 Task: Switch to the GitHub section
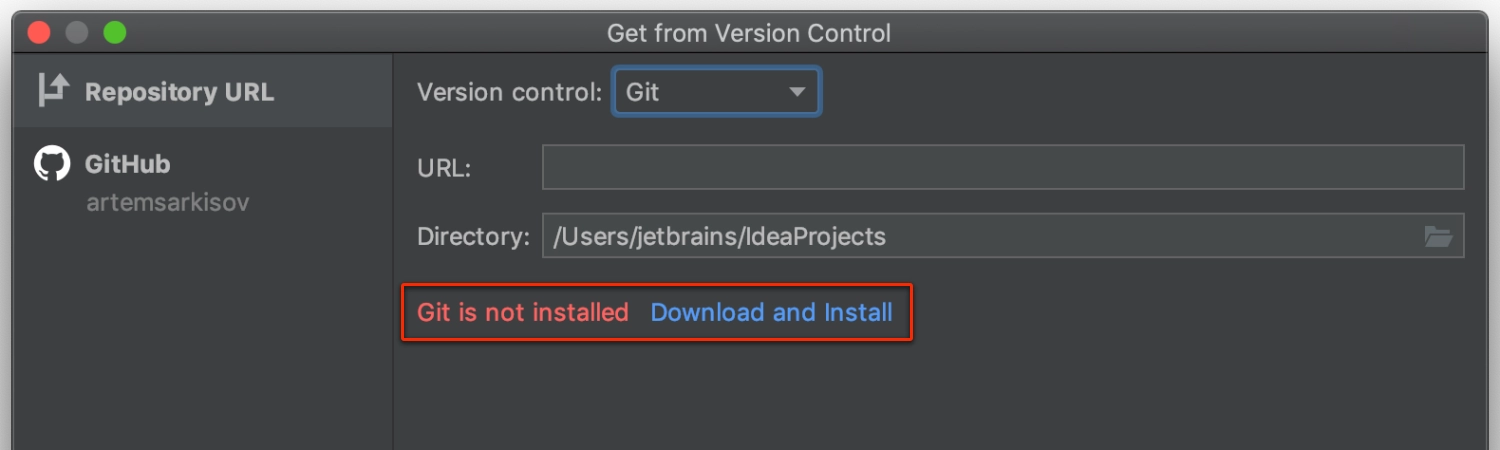127,164
